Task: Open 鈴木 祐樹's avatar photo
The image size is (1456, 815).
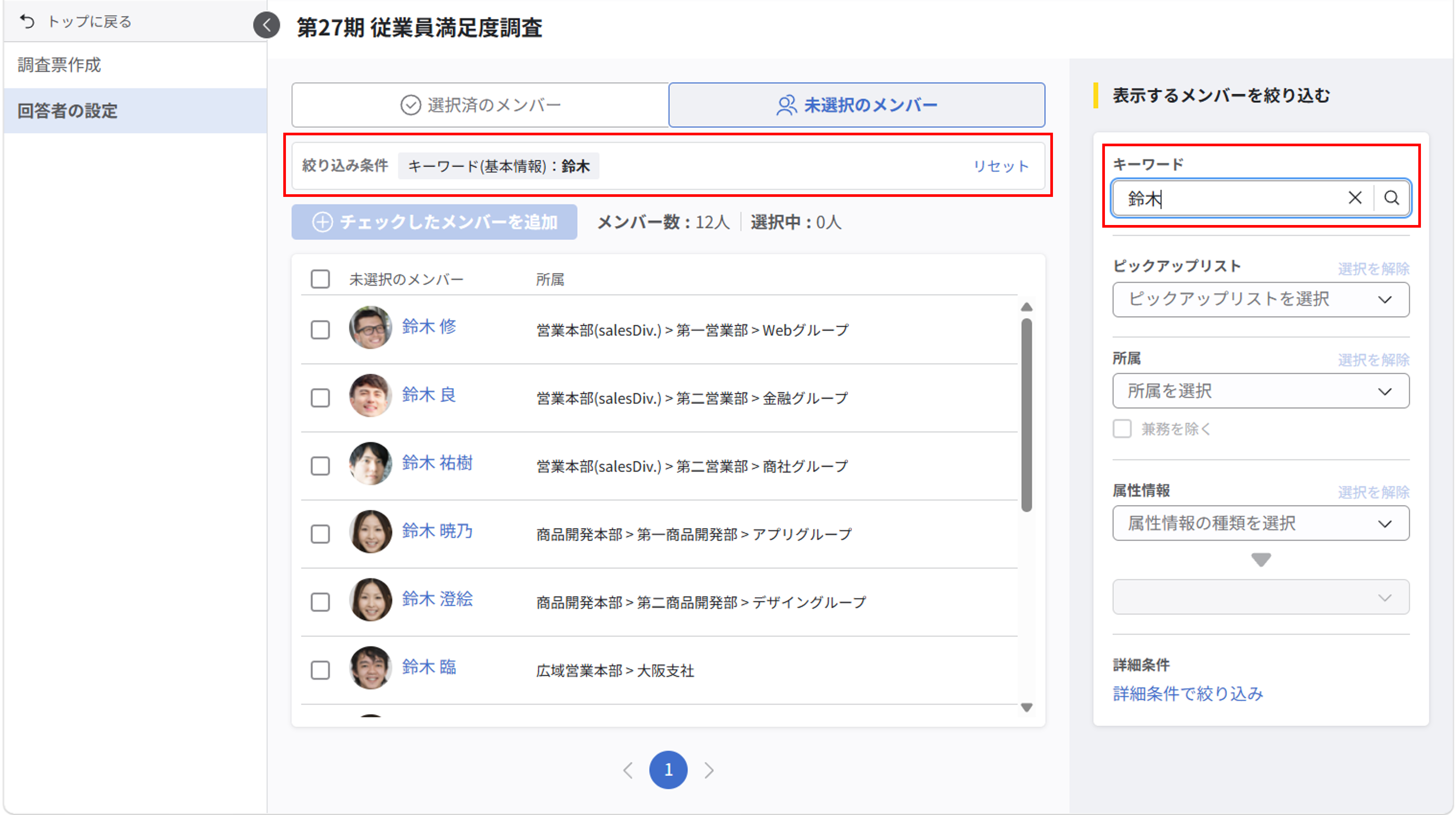Action: (x=370, y=464)
